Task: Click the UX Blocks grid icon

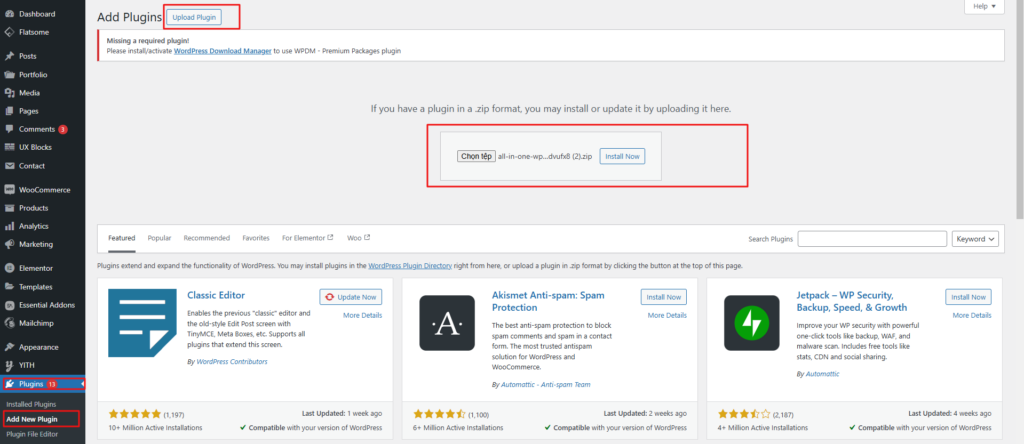Action: 9,148
